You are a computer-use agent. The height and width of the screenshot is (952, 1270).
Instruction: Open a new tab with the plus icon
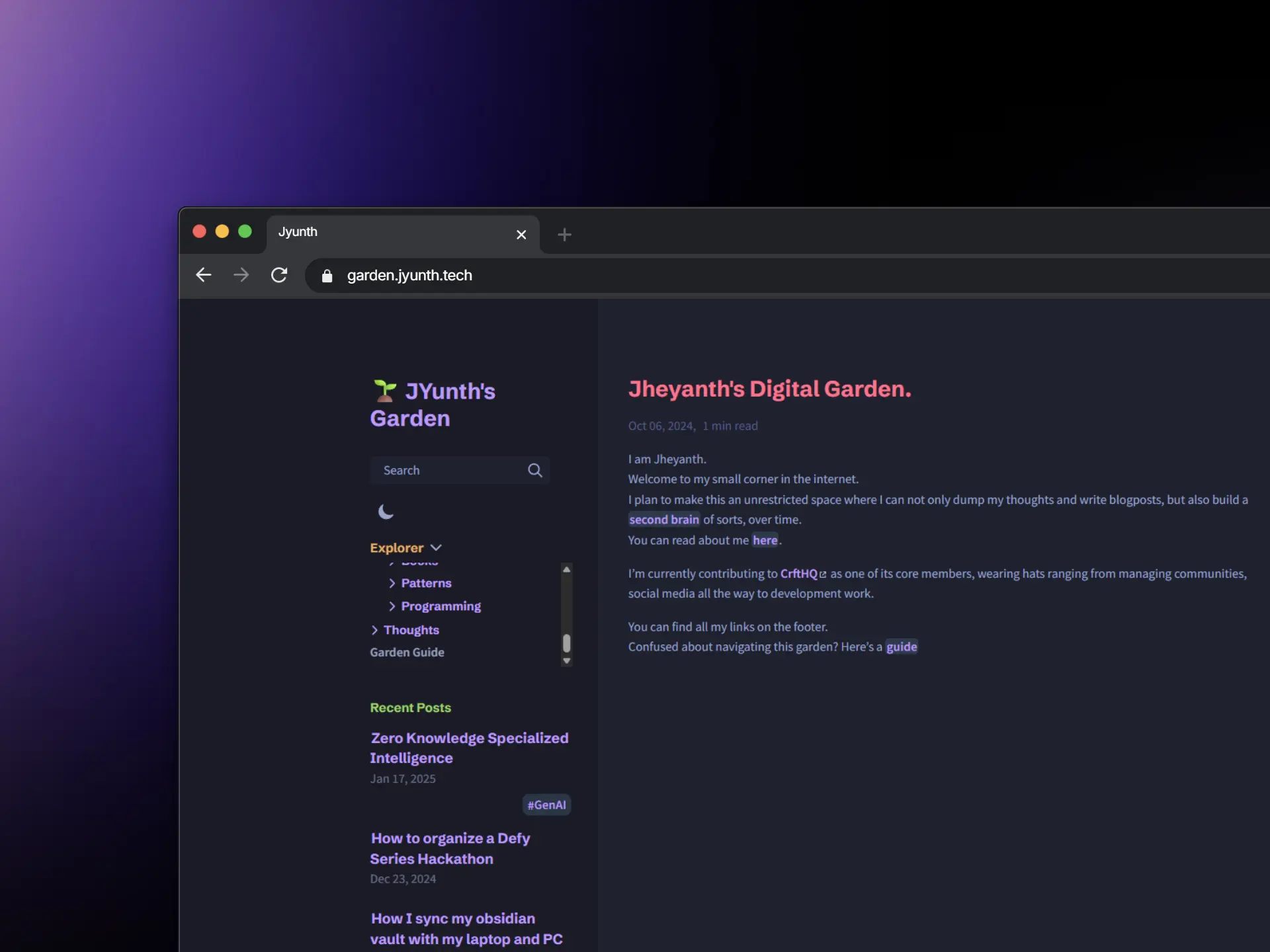coord(564,235)
